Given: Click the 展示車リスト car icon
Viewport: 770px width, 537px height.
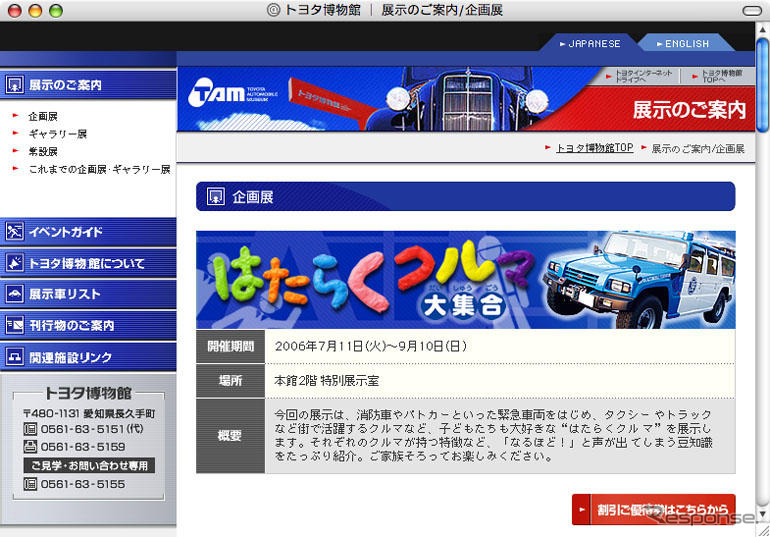Looking at the screenshot, I should [15, 294].
